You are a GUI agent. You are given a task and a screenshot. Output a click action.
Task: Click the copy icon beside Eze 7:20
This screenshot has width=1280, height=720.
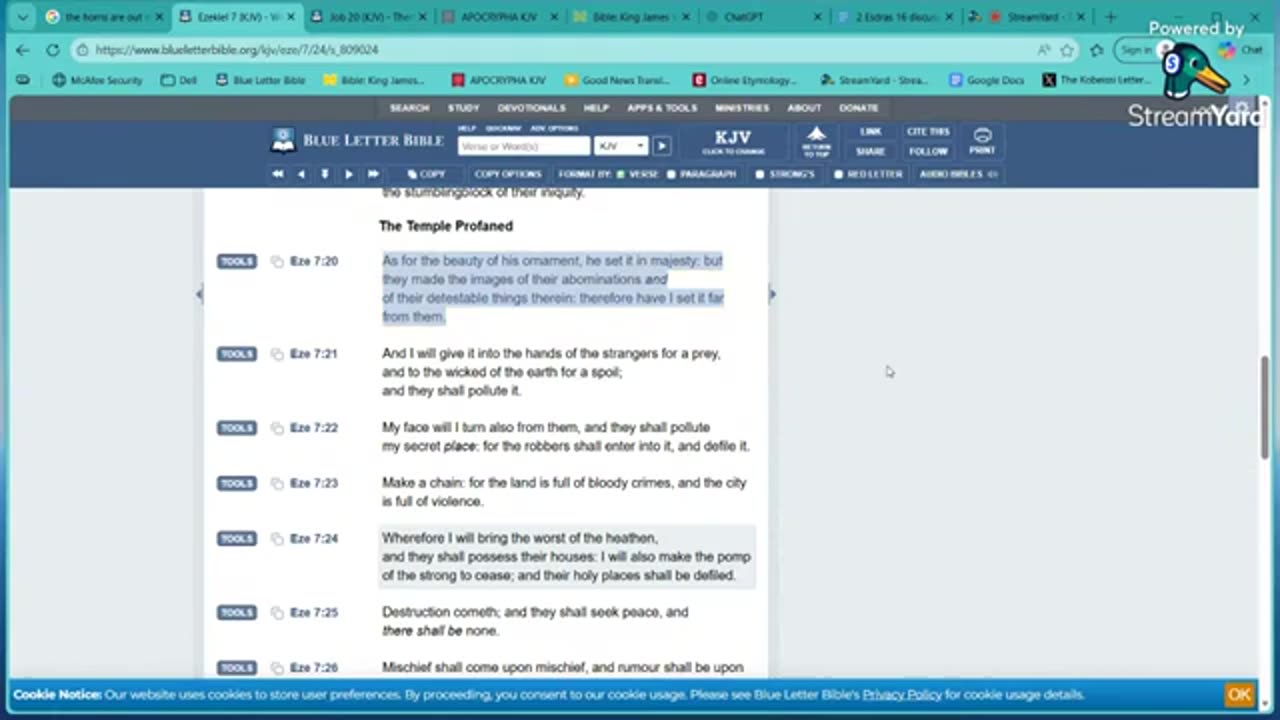[277, 262]
